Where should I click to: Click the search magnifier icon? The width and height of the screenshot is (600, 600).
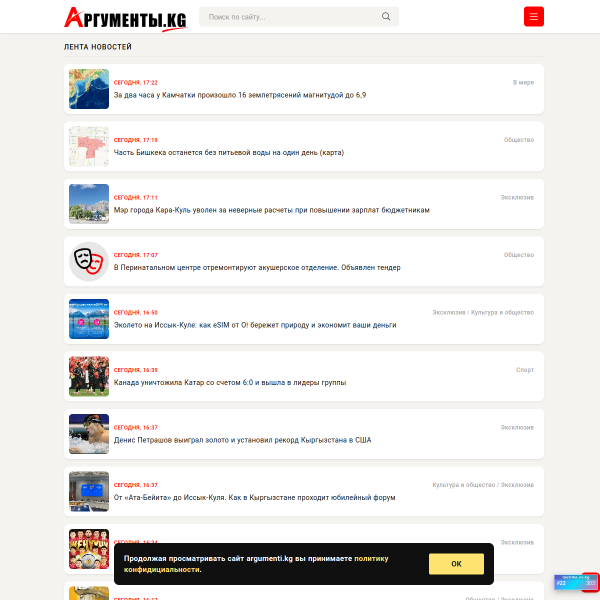tap(386, 16)
